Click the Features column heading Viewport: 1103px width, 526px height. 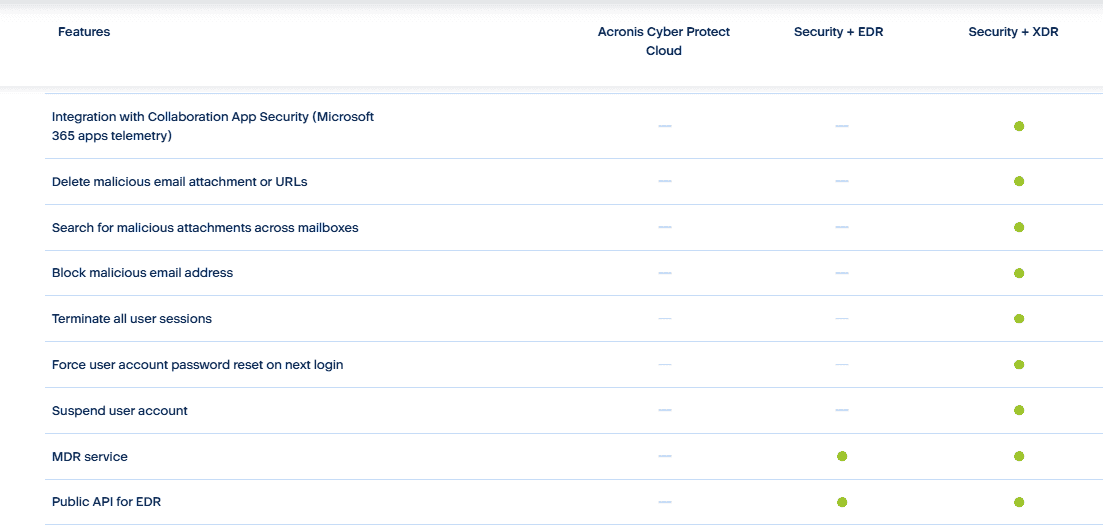(x=84, y=32)
